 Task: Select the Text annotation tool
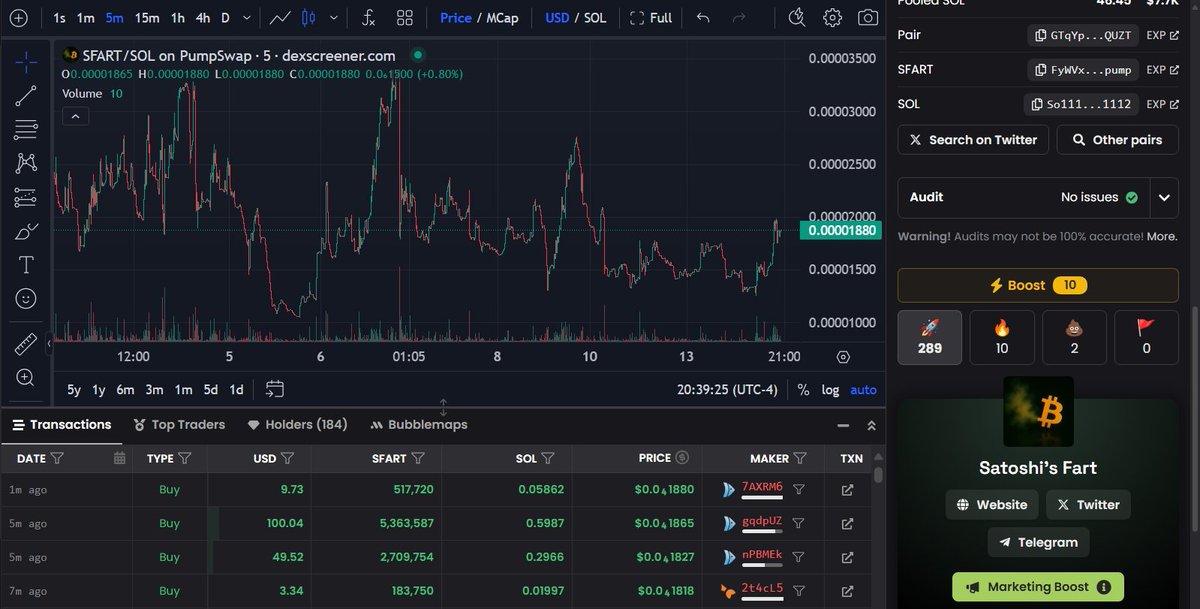pyautogui.click(x=25, y=264)
